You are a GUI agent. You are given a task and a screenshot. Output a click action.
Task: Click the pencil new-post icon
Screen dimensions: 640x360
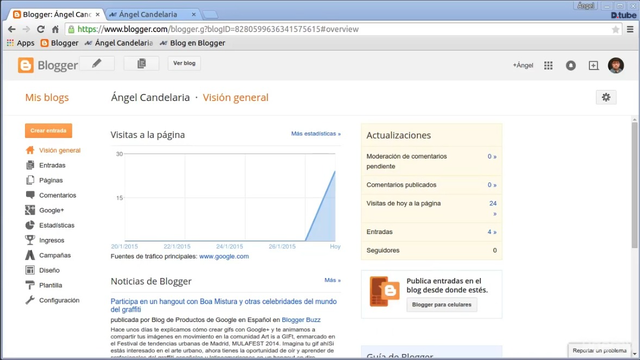tap(97, 64)
